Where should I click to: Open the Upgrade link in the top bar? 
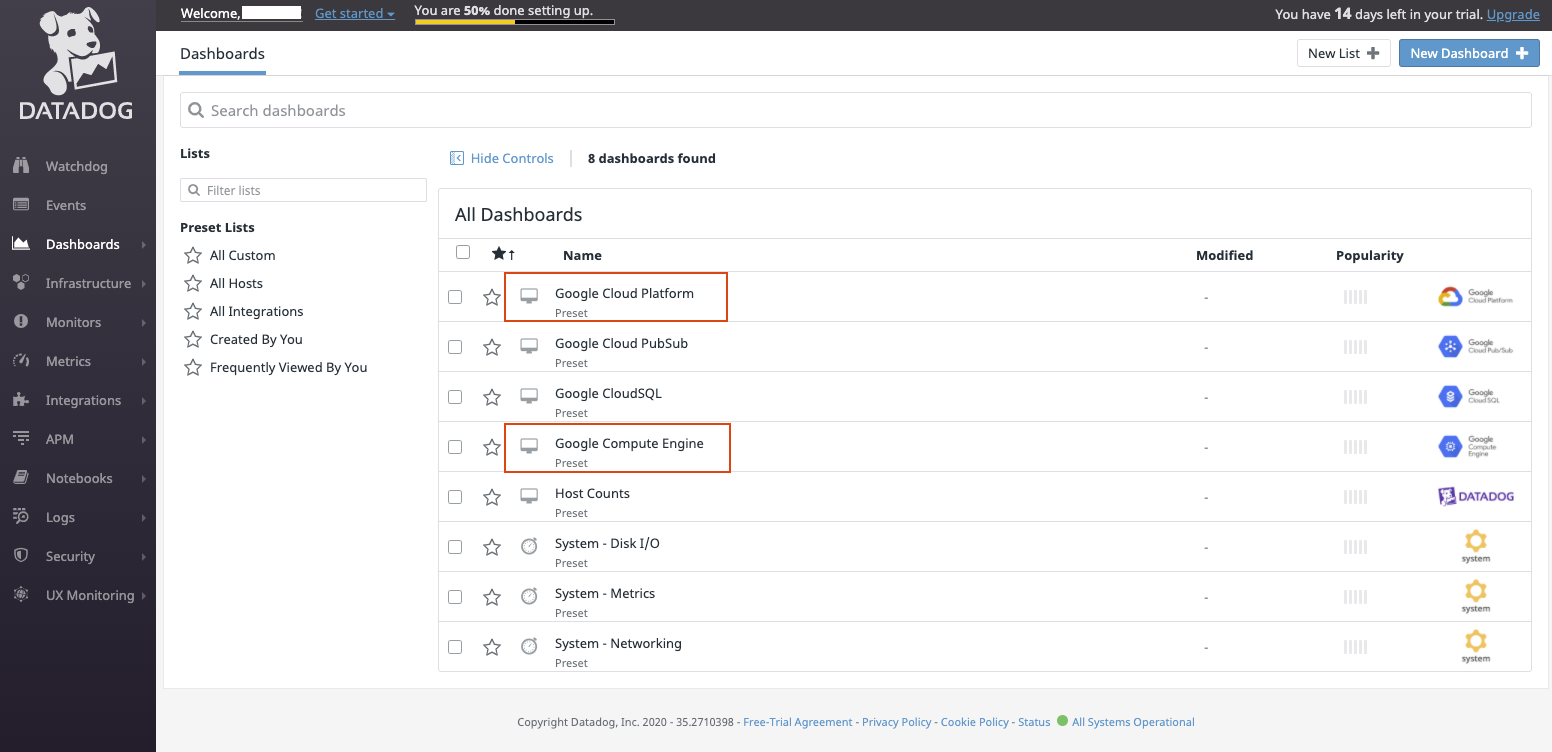pyautogui.click(x=1513, y=14)
